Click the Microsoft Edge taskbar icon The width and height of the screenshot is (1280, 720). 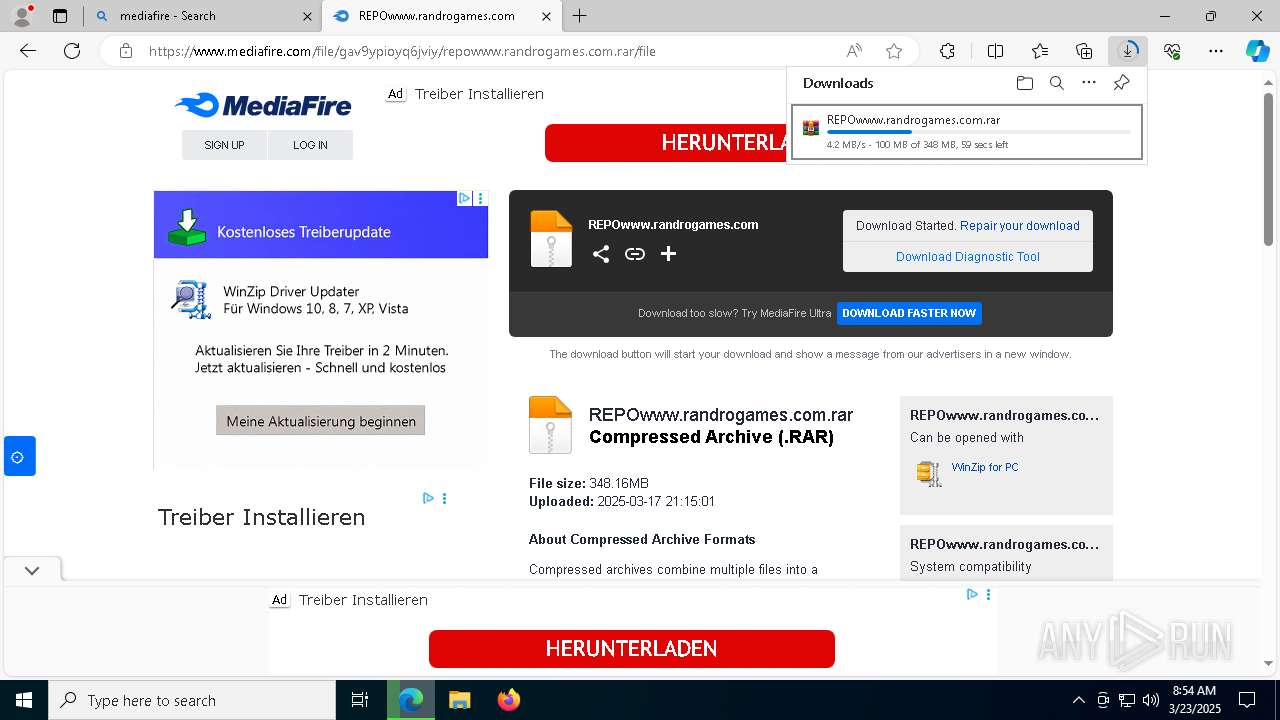pyautogui.click(x=411, y=700)
